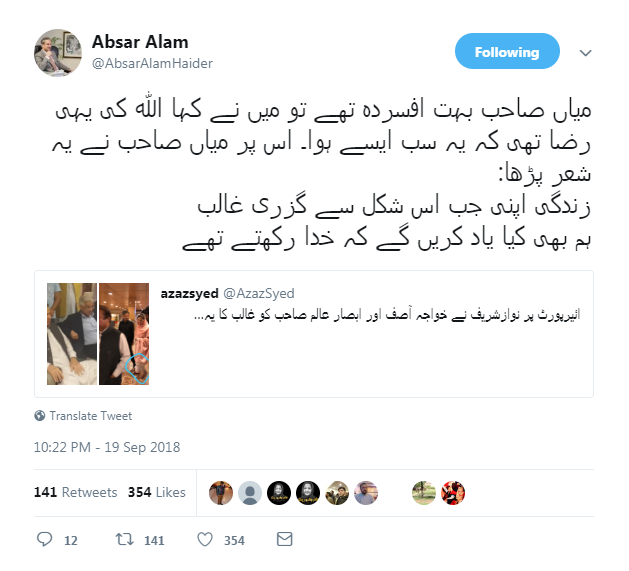Send tweet via direct message envelope icon
629x571 pixels.
coord(284,539)
